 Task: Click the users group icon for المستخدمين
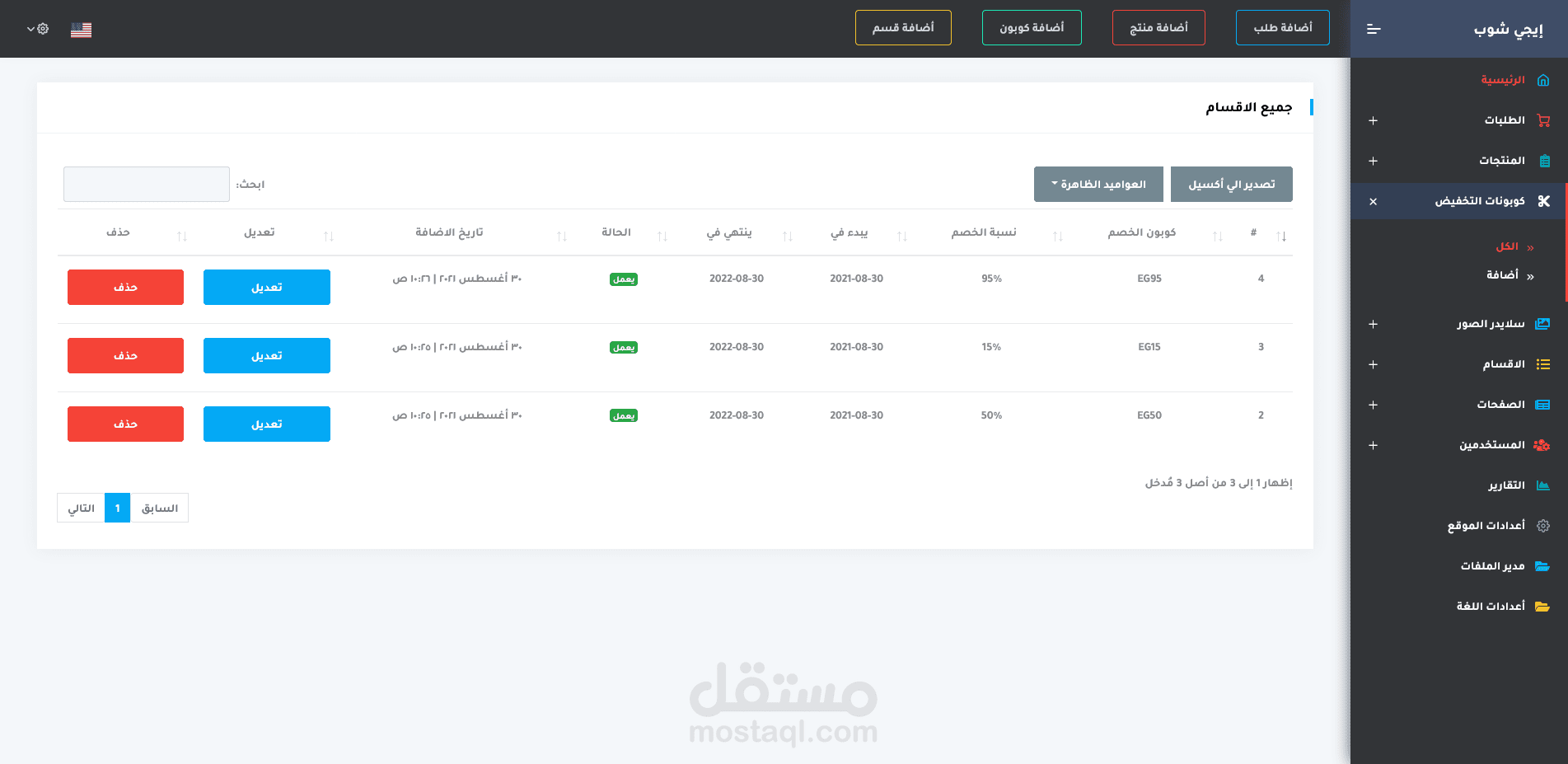(x=1542, y=445)
